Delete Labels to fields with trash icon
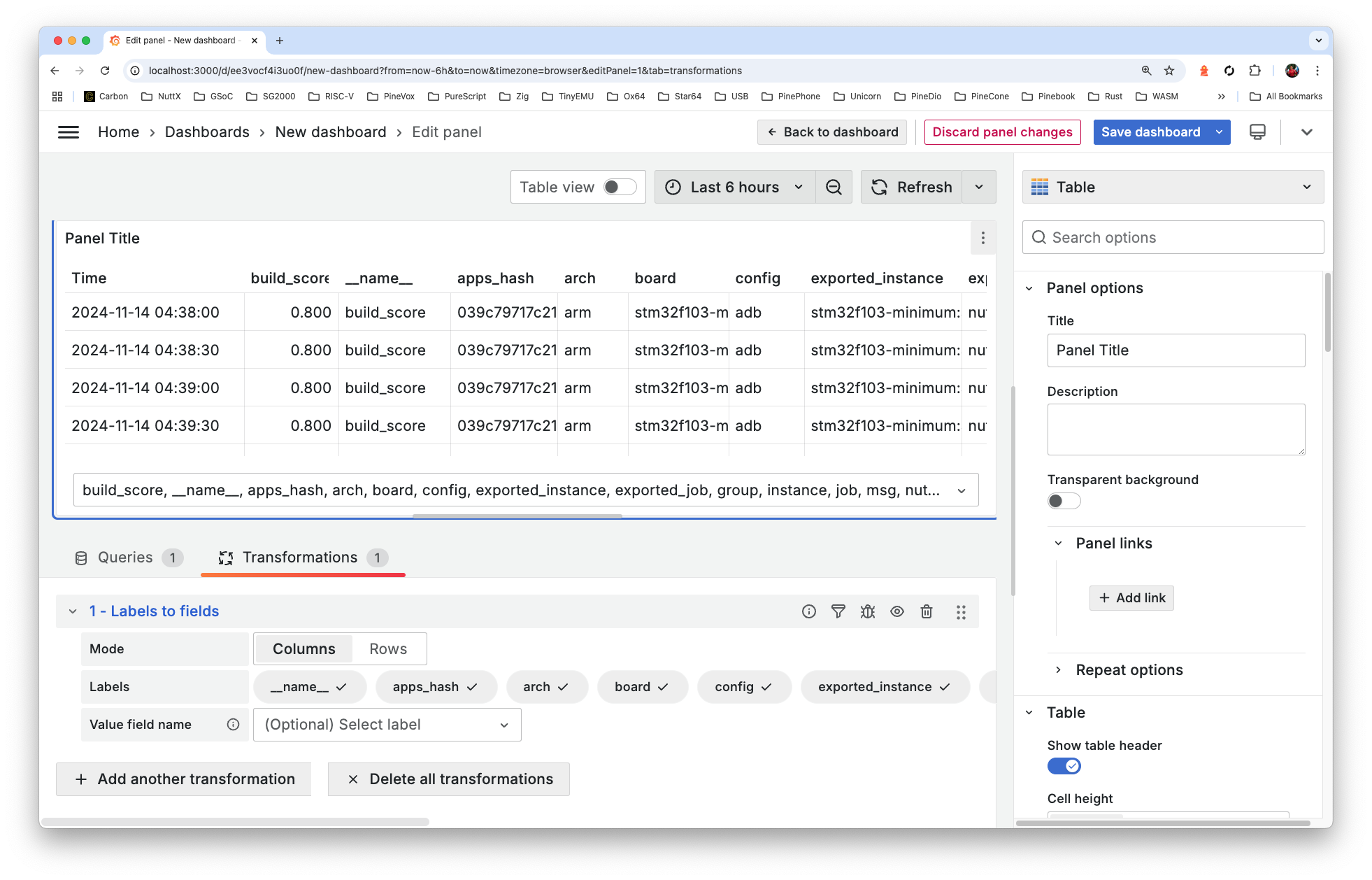 pyautogui.click(x=927, y=612)
